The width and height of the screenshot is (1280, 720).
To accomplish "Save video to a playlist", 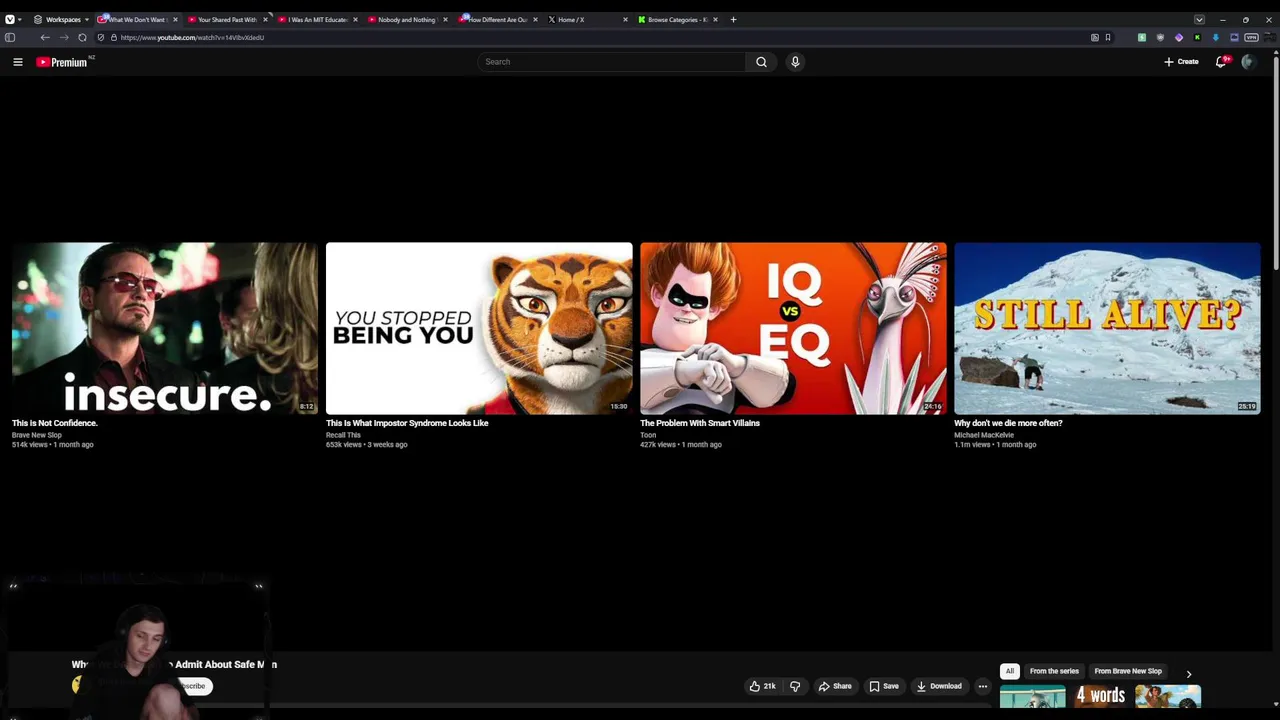I will (x=884, y=686).
